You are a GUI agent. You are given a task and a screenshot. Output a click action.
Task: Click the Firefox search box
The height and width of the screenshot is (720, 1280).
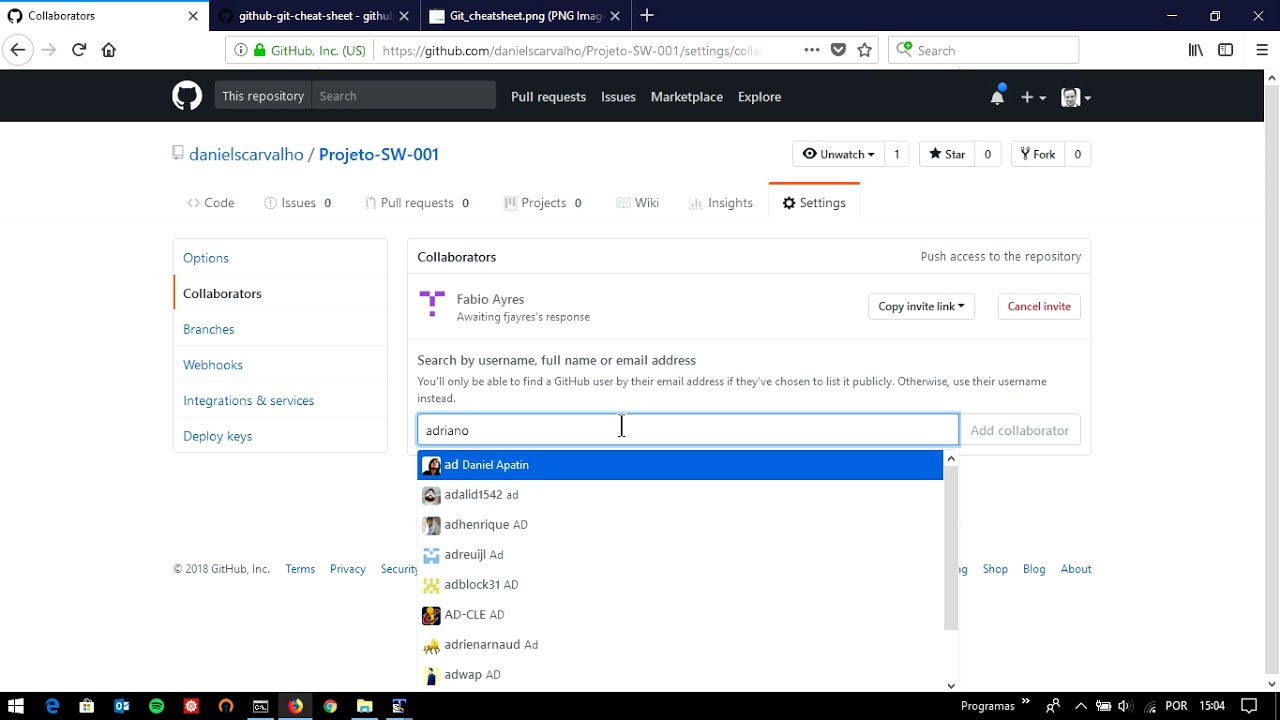(984, 50)
